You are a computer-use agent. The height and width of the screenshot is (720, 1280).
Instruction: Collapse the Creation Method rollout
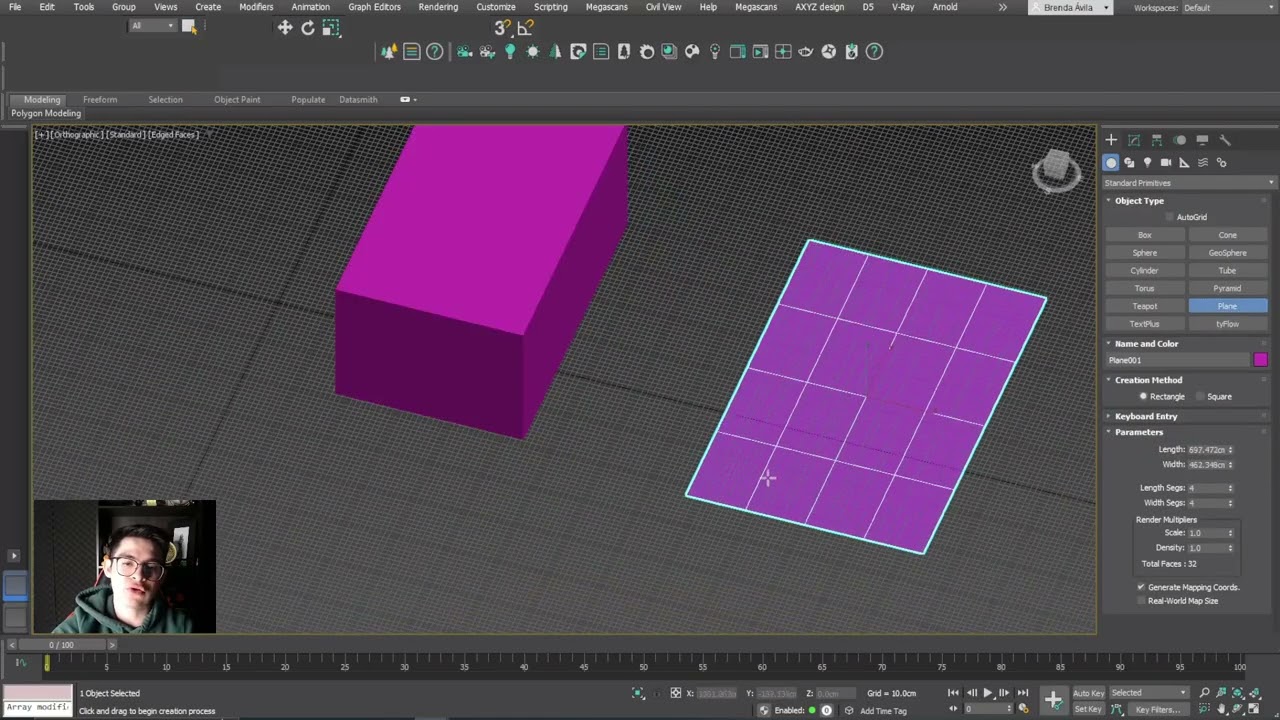1148,380
